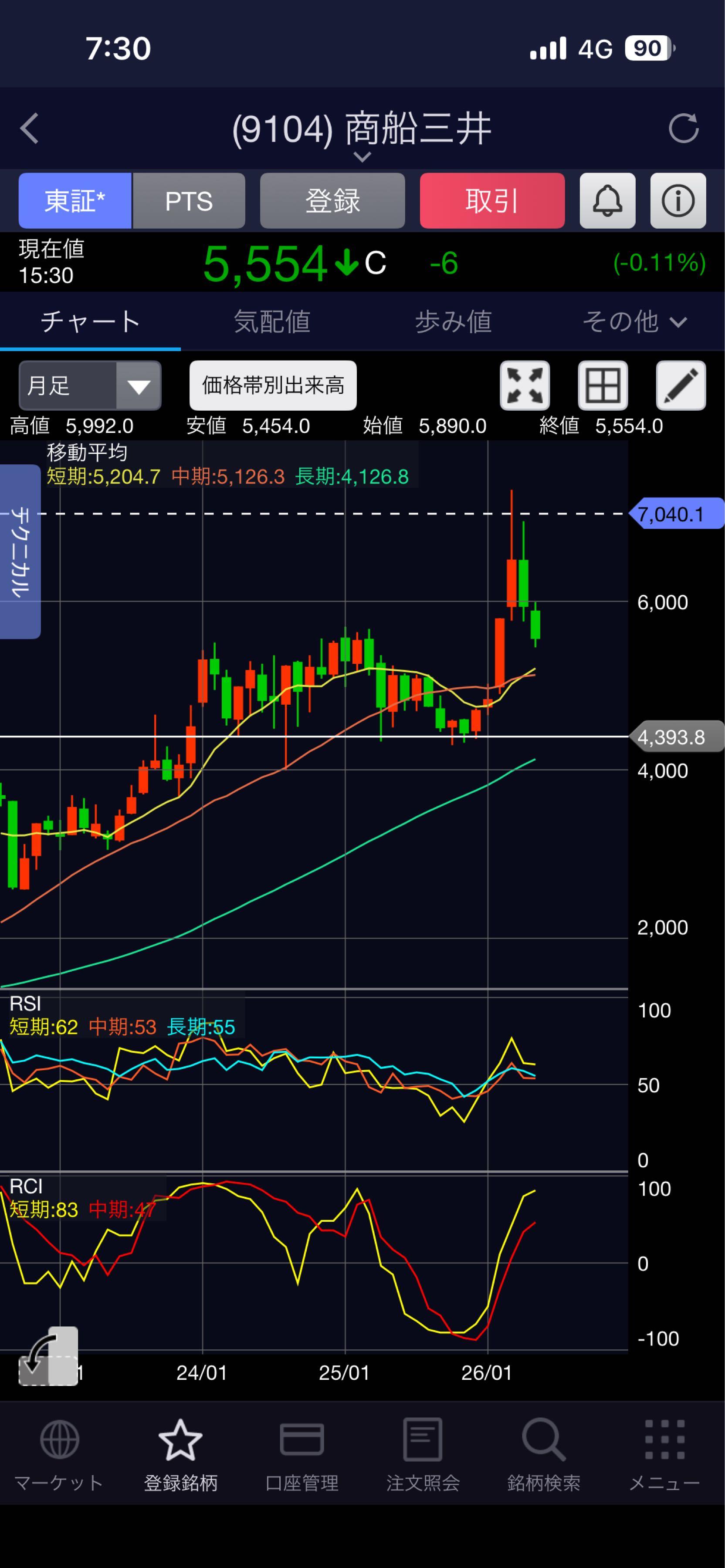Refresh the stock quote data

(x=683, y=128)
